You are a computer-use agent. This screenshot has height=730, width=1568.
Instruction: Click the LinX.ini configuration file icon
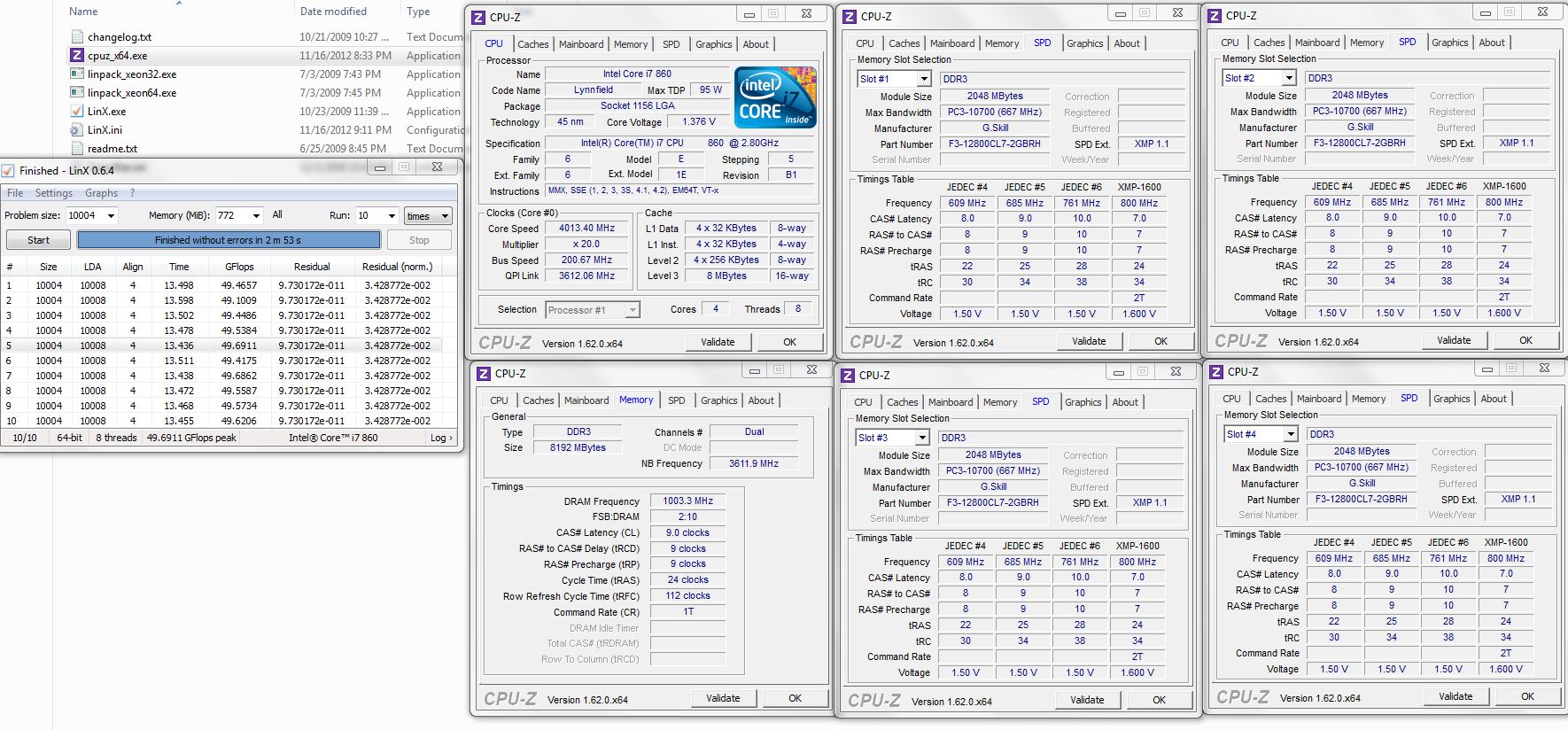pyautogui.click(x=76, y=130)
